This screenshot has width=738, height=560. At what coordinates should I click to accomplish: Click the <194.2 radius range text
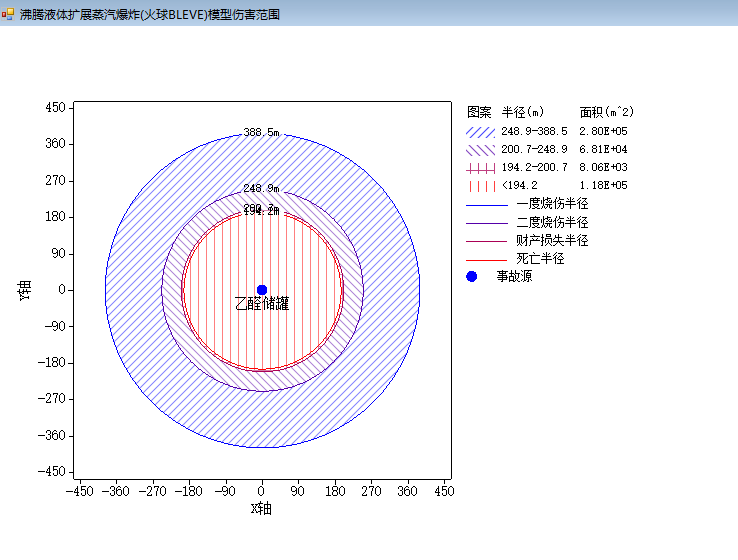click(520, 185)
